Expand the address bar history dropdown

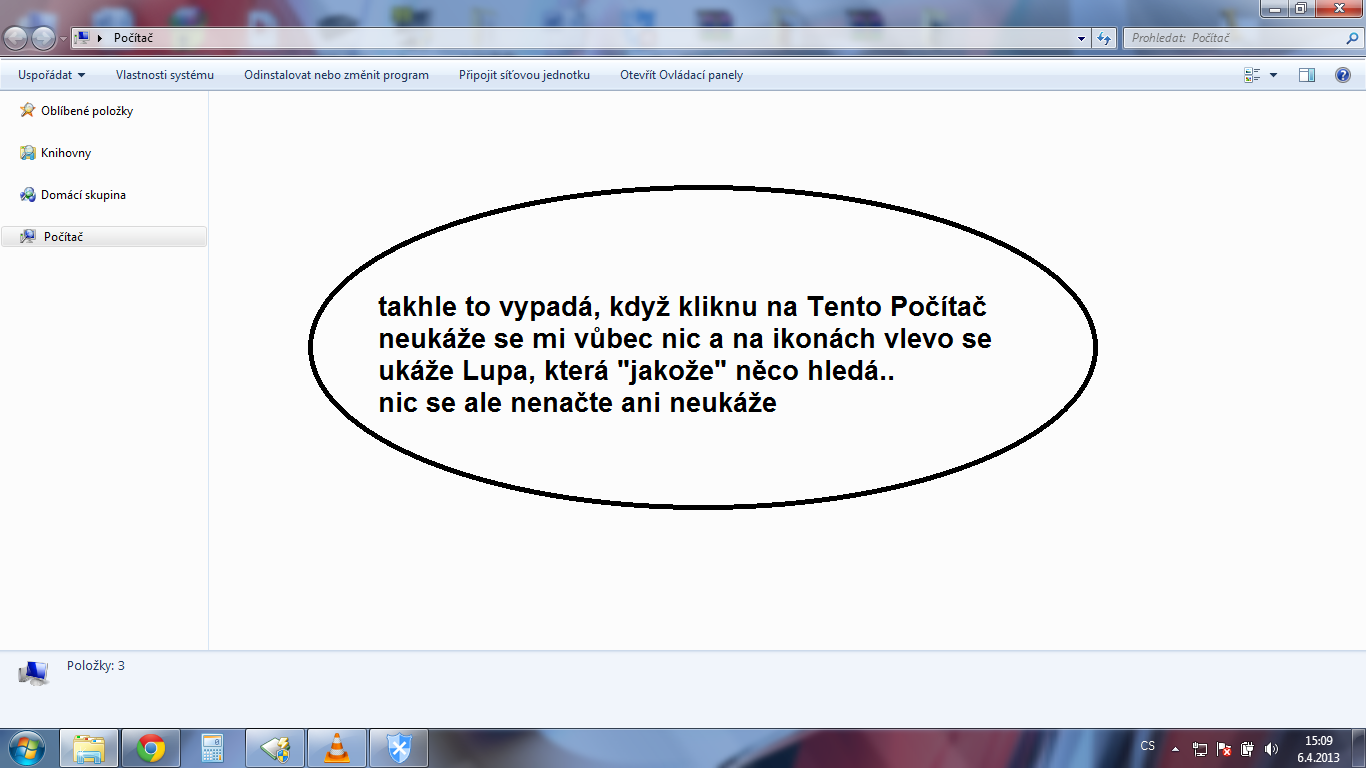1082,38
